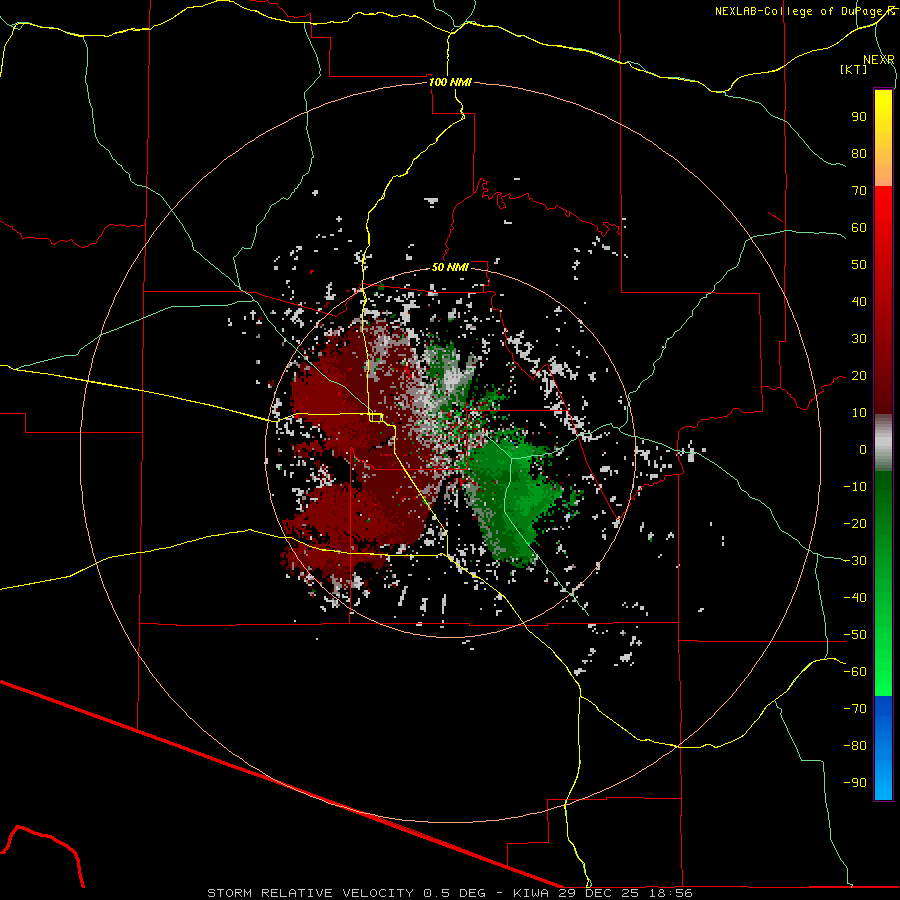Click the positive 50 knot scale label
Screen dimensions: 900x900
[x=859, y=265]
